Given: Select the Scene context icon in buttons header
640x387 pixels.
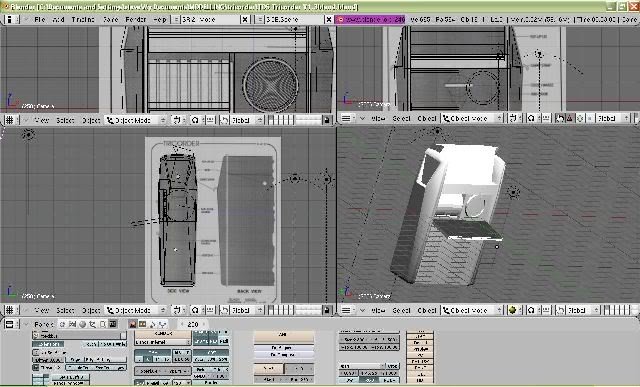Looking at the screenshot, I should point(112,324).
